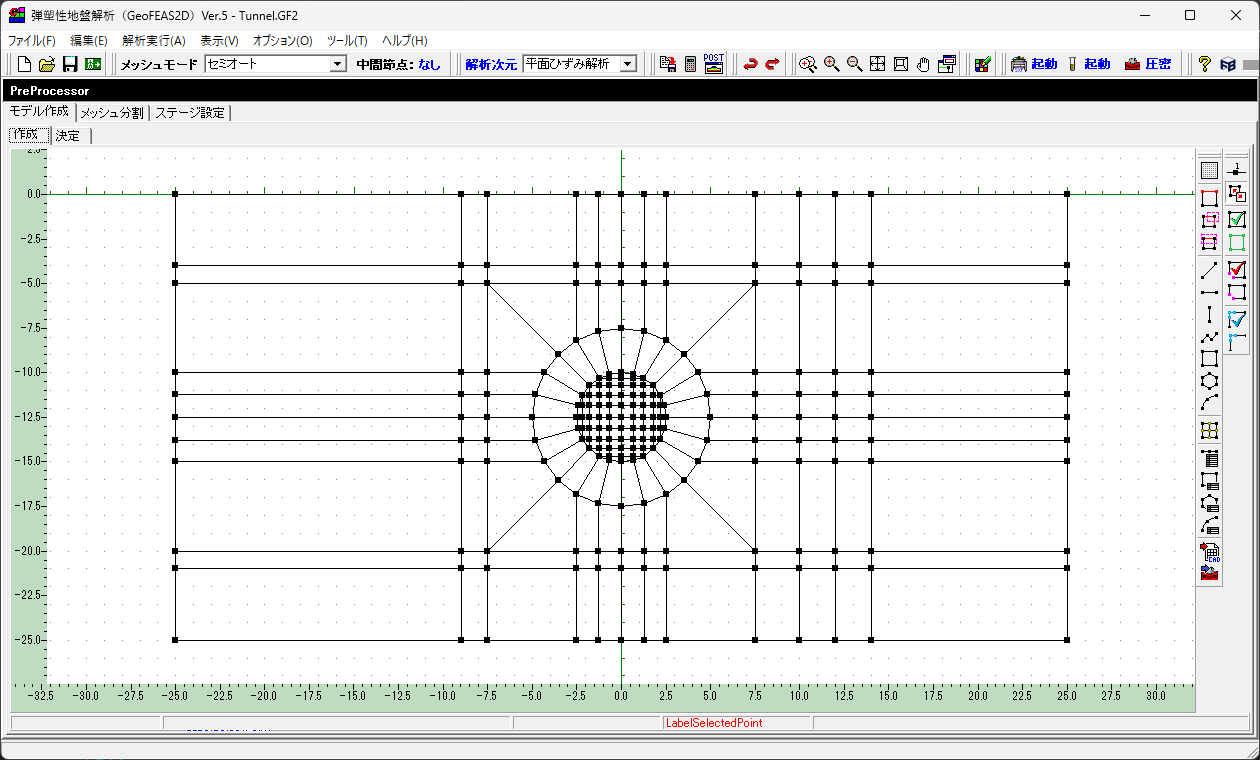This screenshot has width=1260, height=760.
Task: Switch to the モデル作成 tab
Action: click(x=39, y=112)
